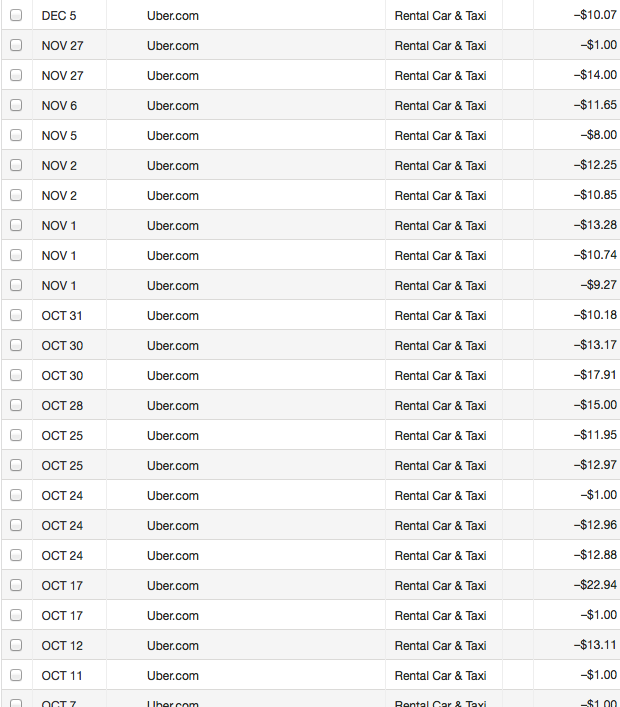The image size is (620, 707).
Task: Open the Uber.com entry dated NOV 6
Action: click(172, 105)
